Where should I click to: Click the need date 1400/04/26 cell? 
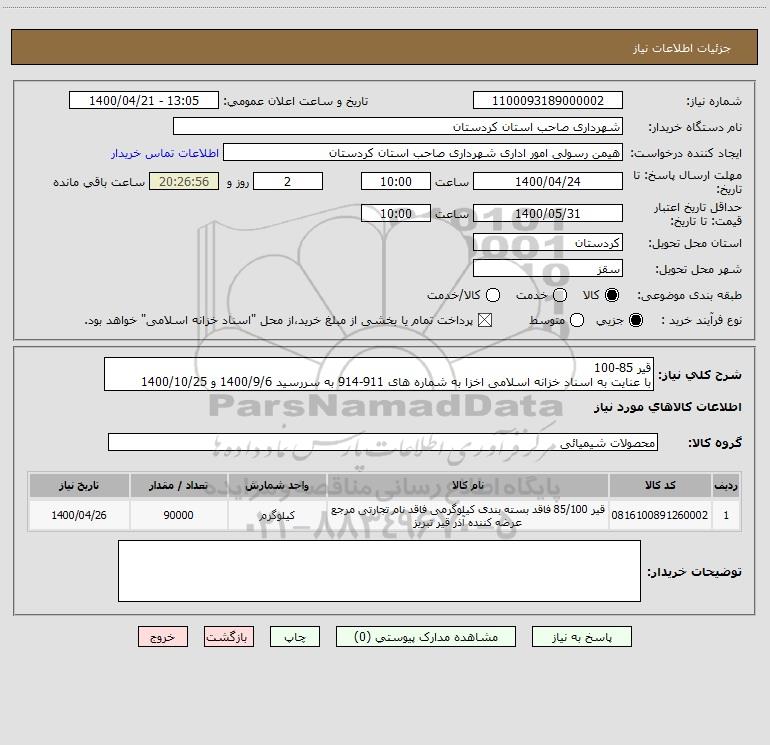click(x=79, y=515)
